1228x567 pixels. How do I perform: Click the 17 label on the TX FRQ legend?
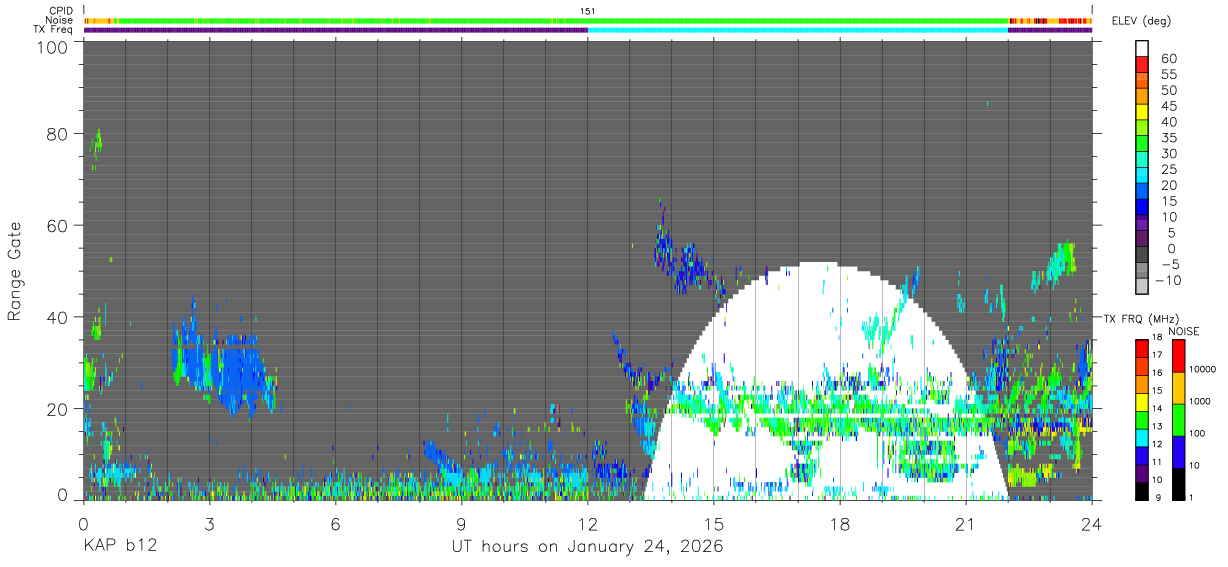[x=1156, y=355]
